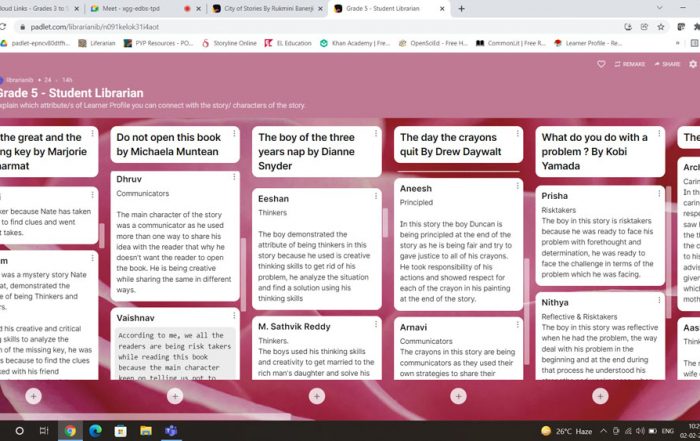Open three-dot menu on Eeshan post
The height and width of the screenshot is (441, 700).
click(x=376, y=196)
